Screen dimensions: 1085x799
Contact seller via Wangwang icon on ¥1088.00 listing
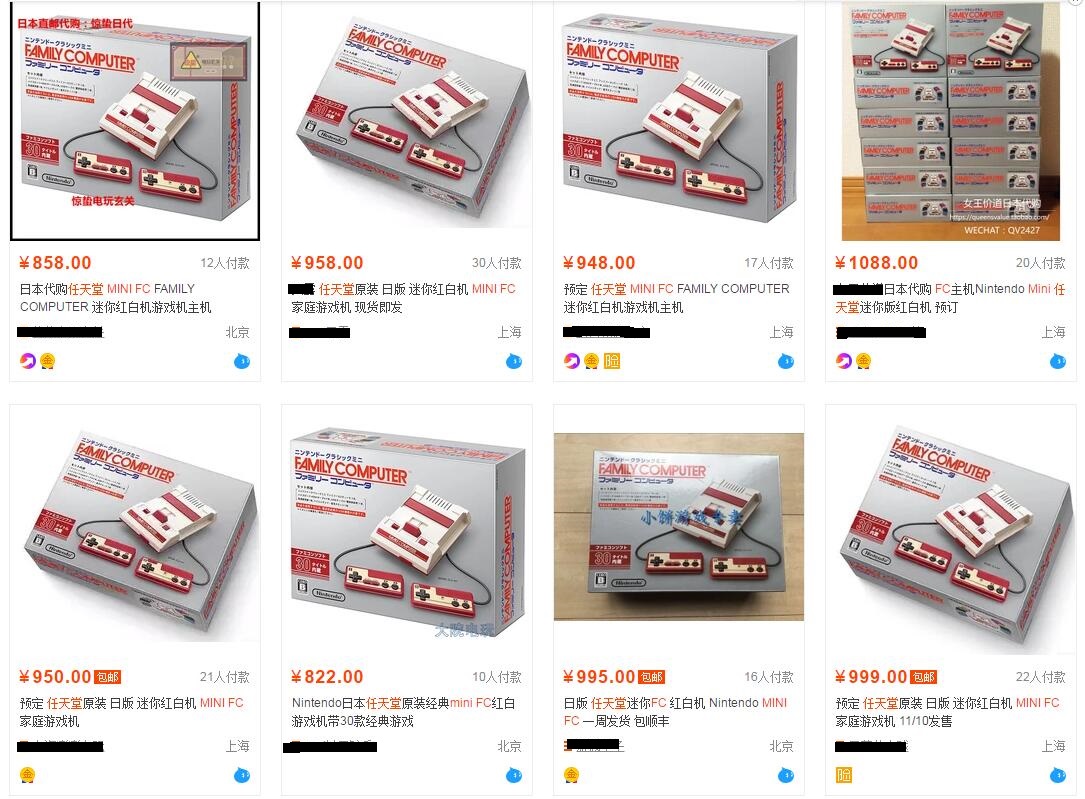coord(1057,360)
